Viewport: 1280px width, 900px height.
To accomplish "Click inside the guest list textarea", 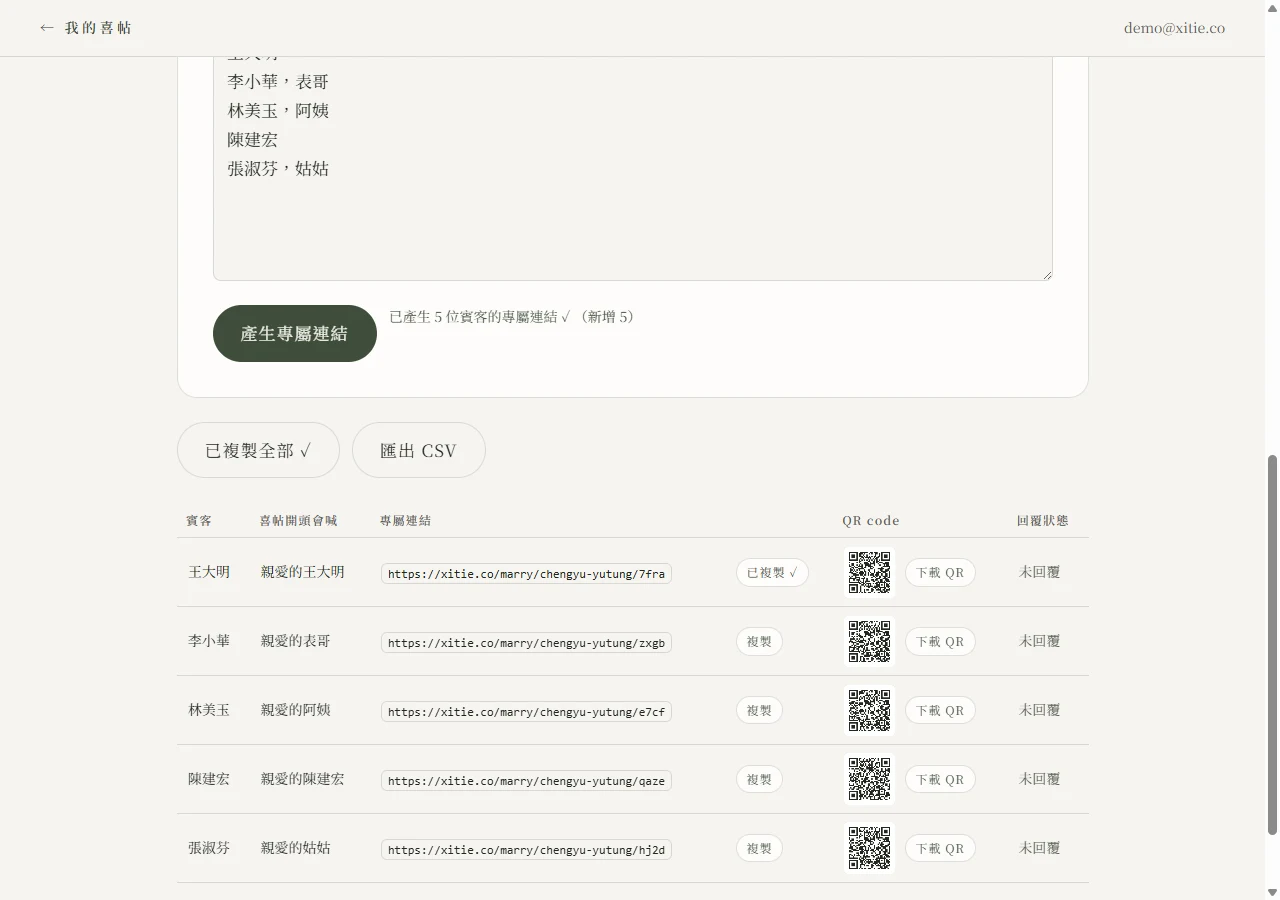I will (632, 168).
